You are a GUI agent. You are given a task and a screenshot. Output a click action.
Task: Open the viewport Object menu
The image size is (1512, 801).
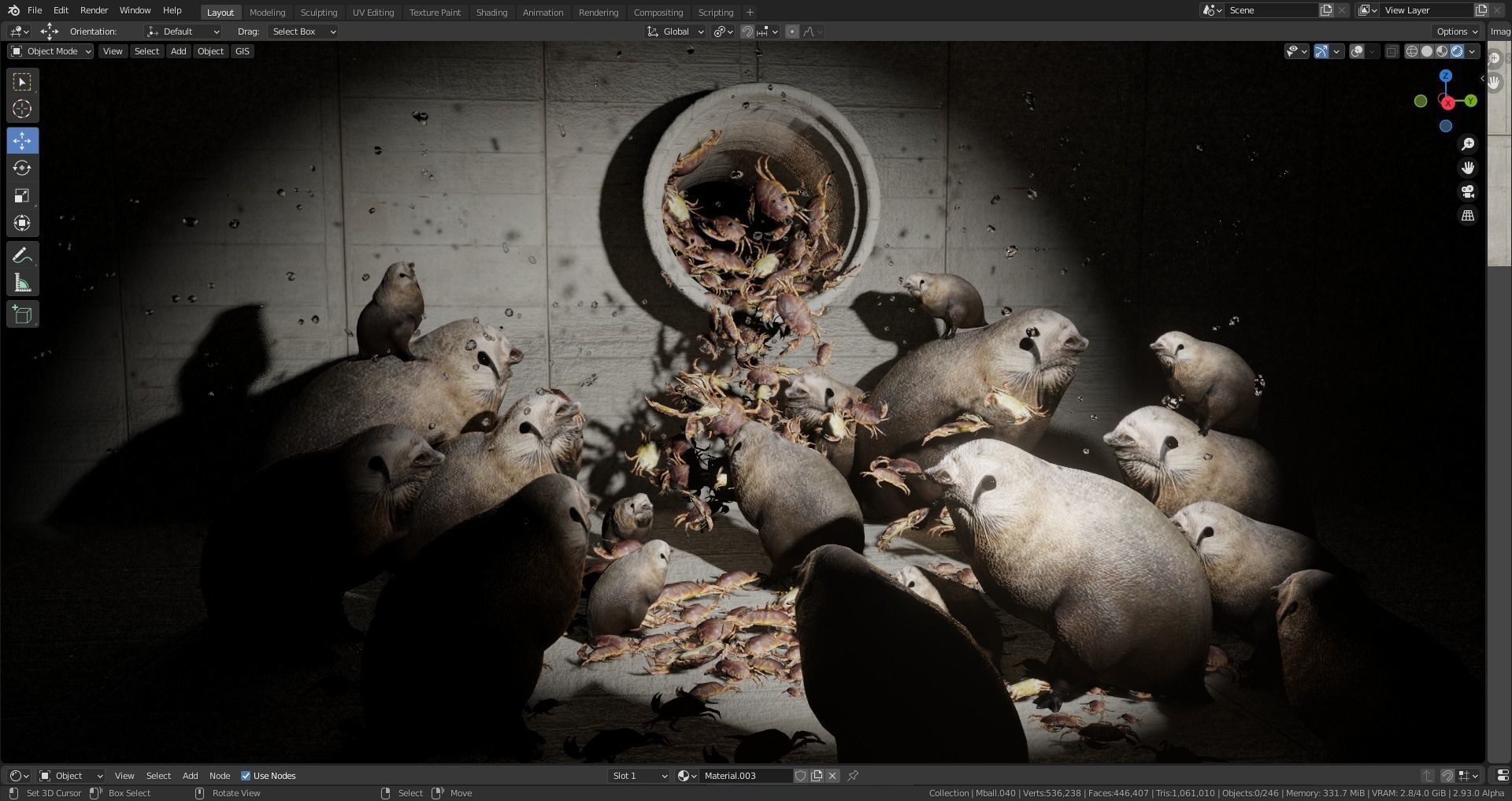click(x=210, y=51)
